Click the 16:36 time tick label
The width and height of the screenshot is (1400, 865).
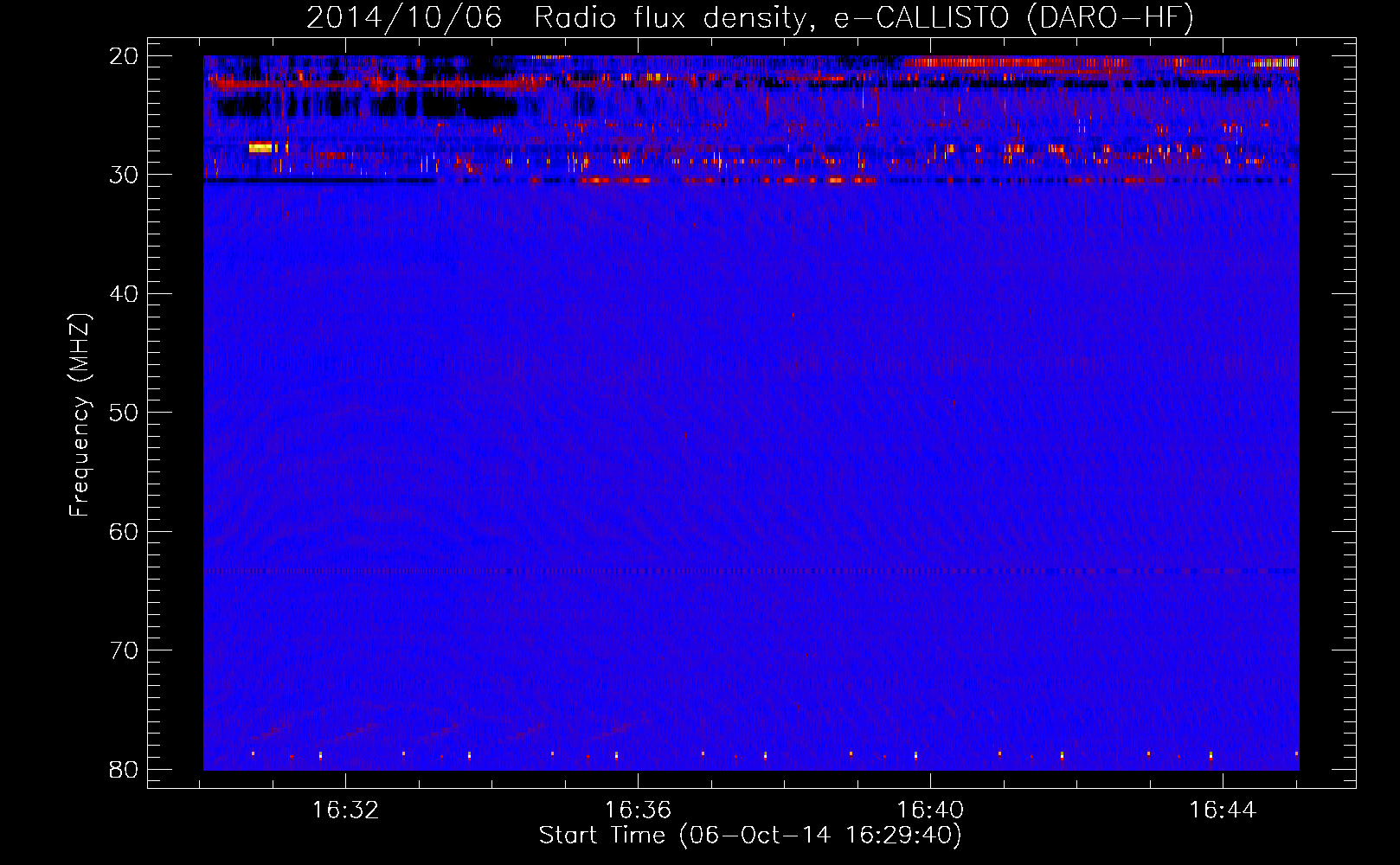click(638, 811)
